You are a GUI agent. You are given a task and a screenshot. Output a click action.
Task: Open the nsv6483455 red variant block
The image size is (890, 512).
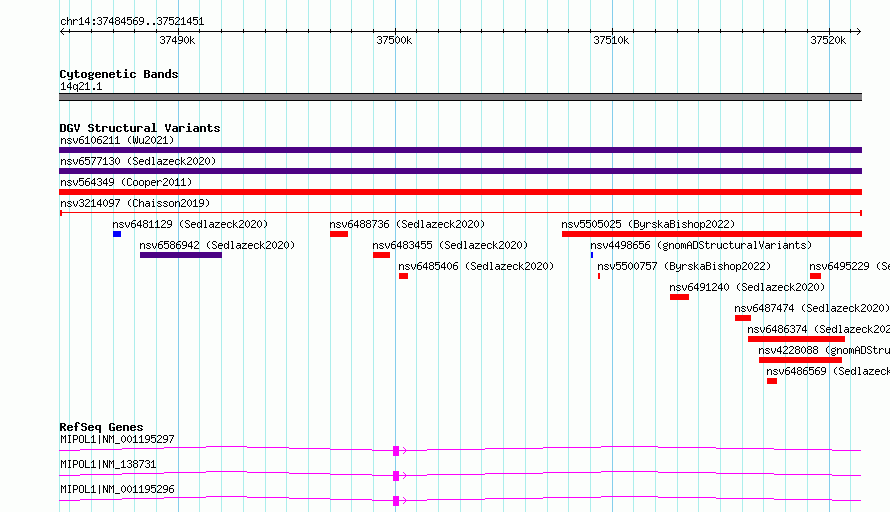(381, 255)
